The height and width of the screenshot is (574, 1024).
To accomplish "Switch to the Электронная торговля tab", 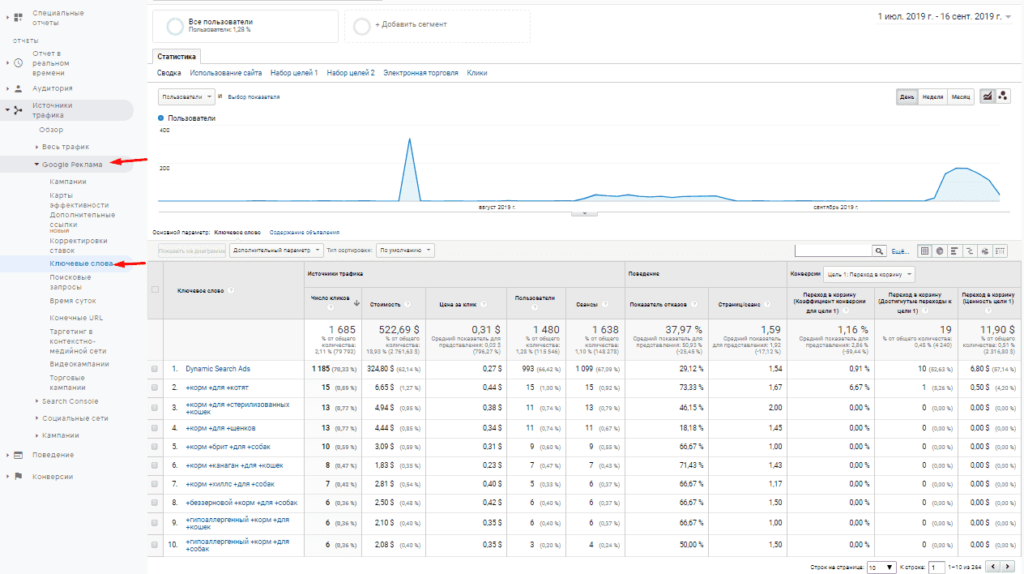I will click(x=421, y=73).
